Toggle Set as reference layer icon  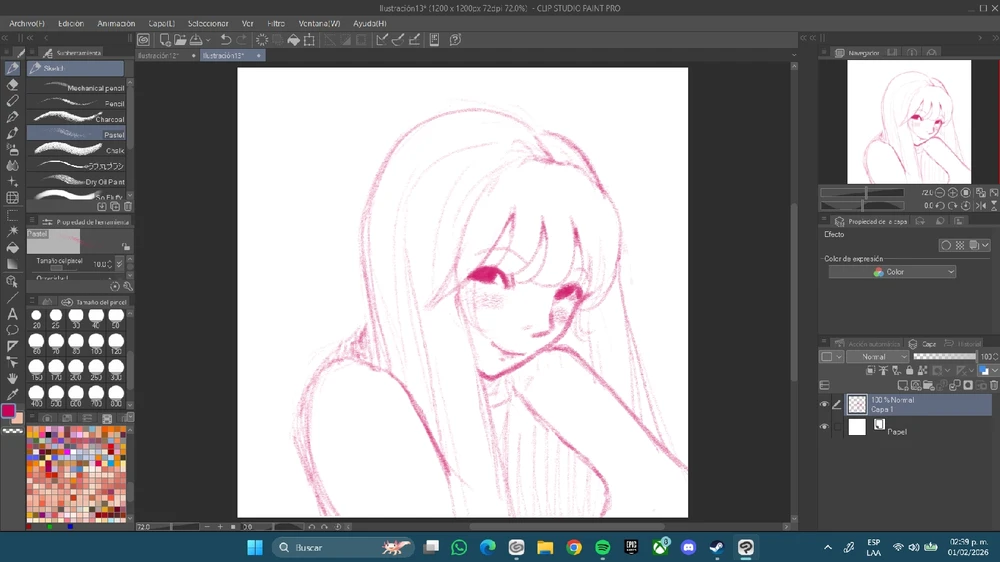[x=883, y=370]
